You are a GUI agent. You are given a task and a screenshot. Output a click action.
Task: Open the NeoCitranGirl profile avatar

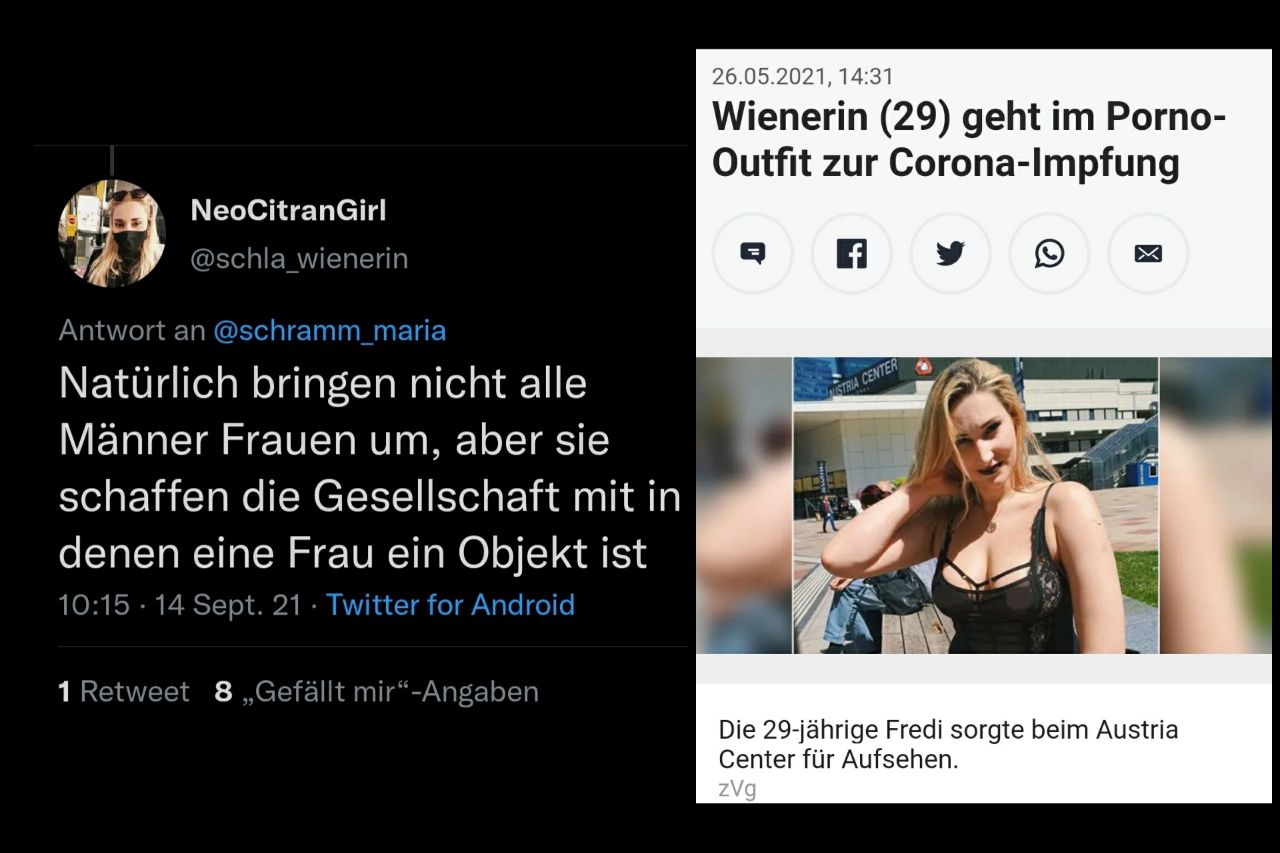click(x=112, y=233)
